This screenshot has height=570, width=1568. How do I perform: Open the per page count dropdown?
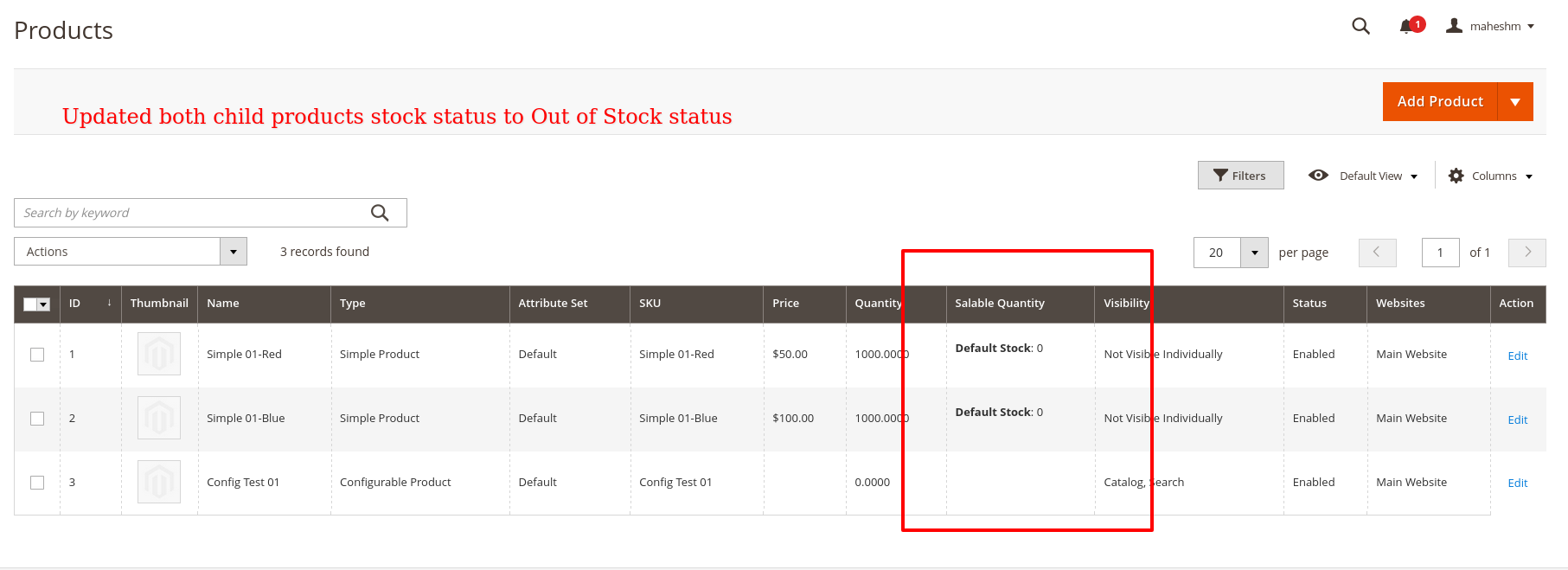pos(1254,252)
